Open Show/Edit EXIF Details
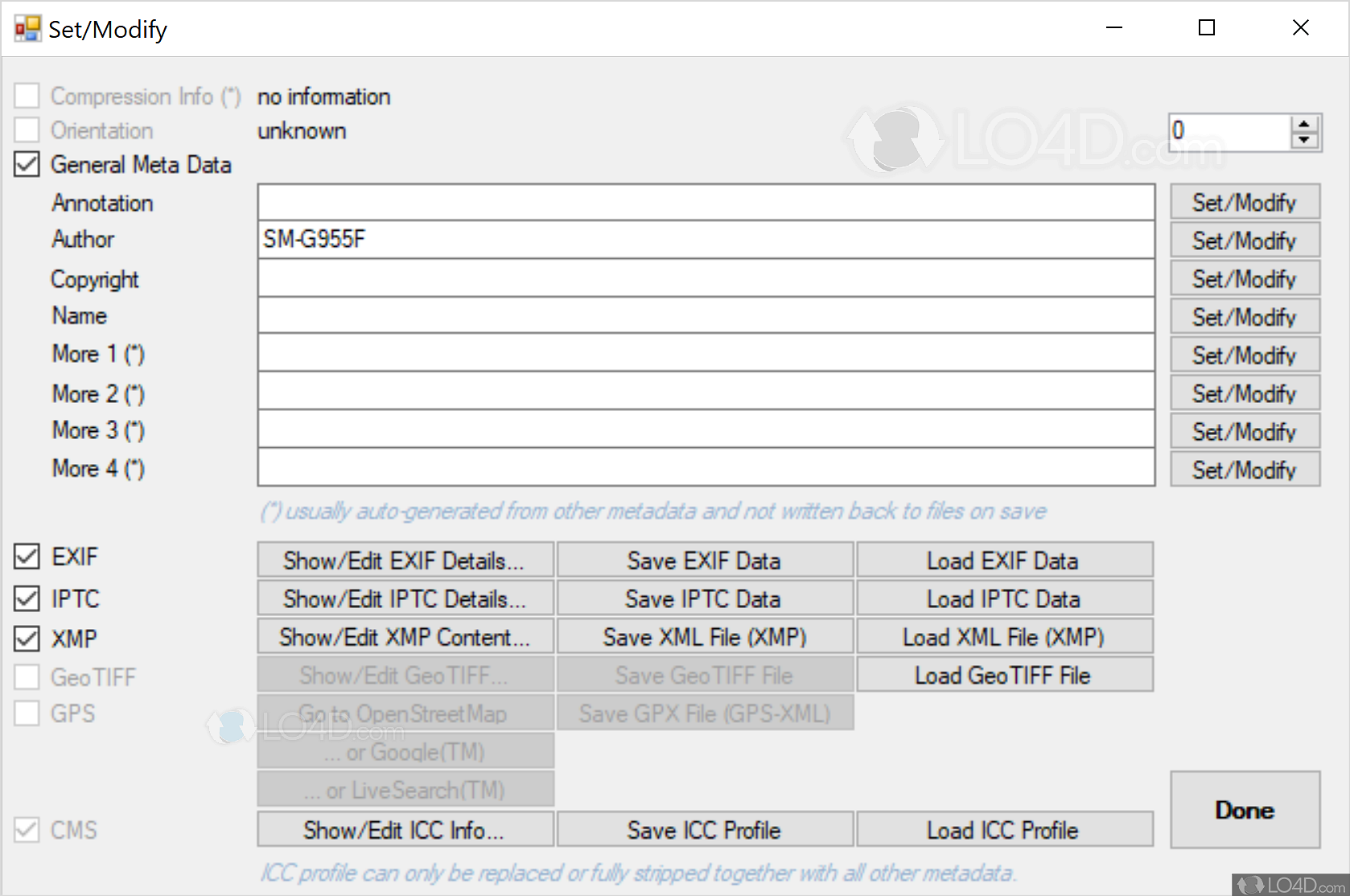This screenshot has height=896, width=1350. click(405, 559)
